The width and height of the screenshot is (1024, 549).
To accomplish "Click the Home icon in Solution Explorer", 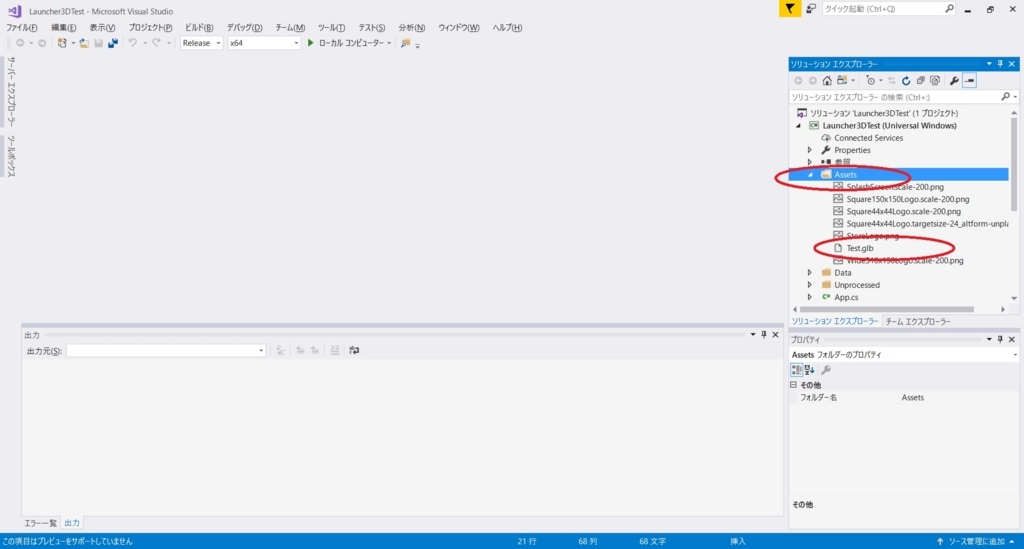I will [x=827, y=81].
